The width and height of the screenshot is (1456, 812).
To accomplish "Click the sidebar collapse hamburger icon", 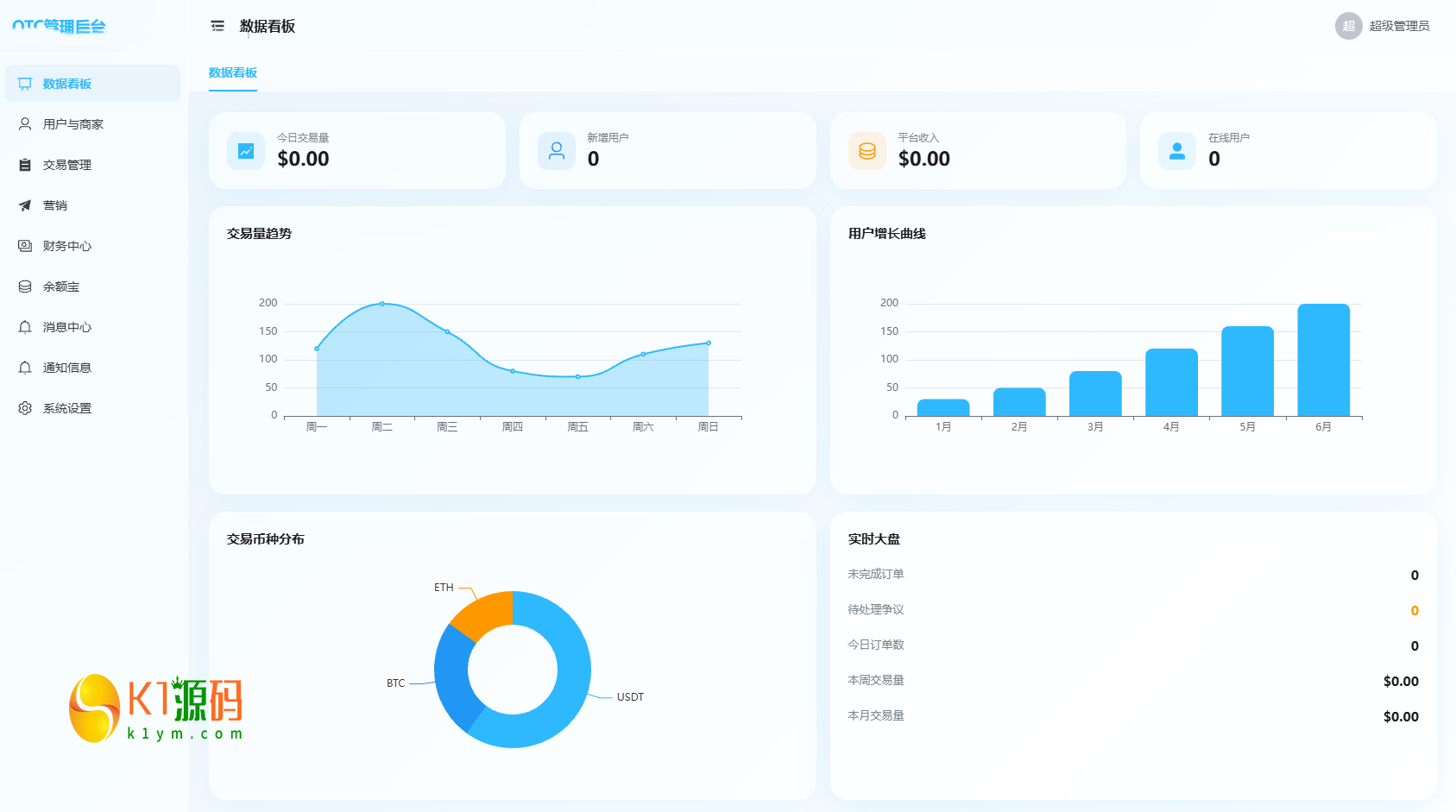I will pos(217,26).
